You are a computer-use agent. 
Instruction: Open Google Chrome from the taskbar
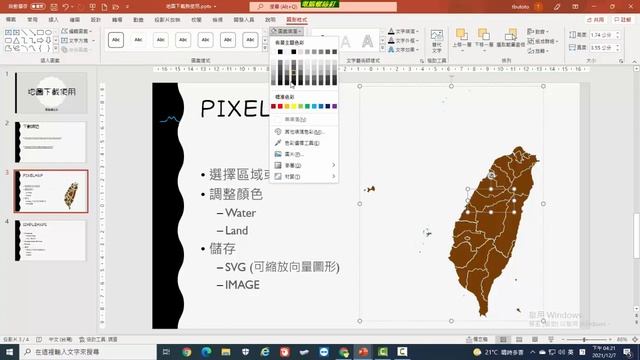187,352
